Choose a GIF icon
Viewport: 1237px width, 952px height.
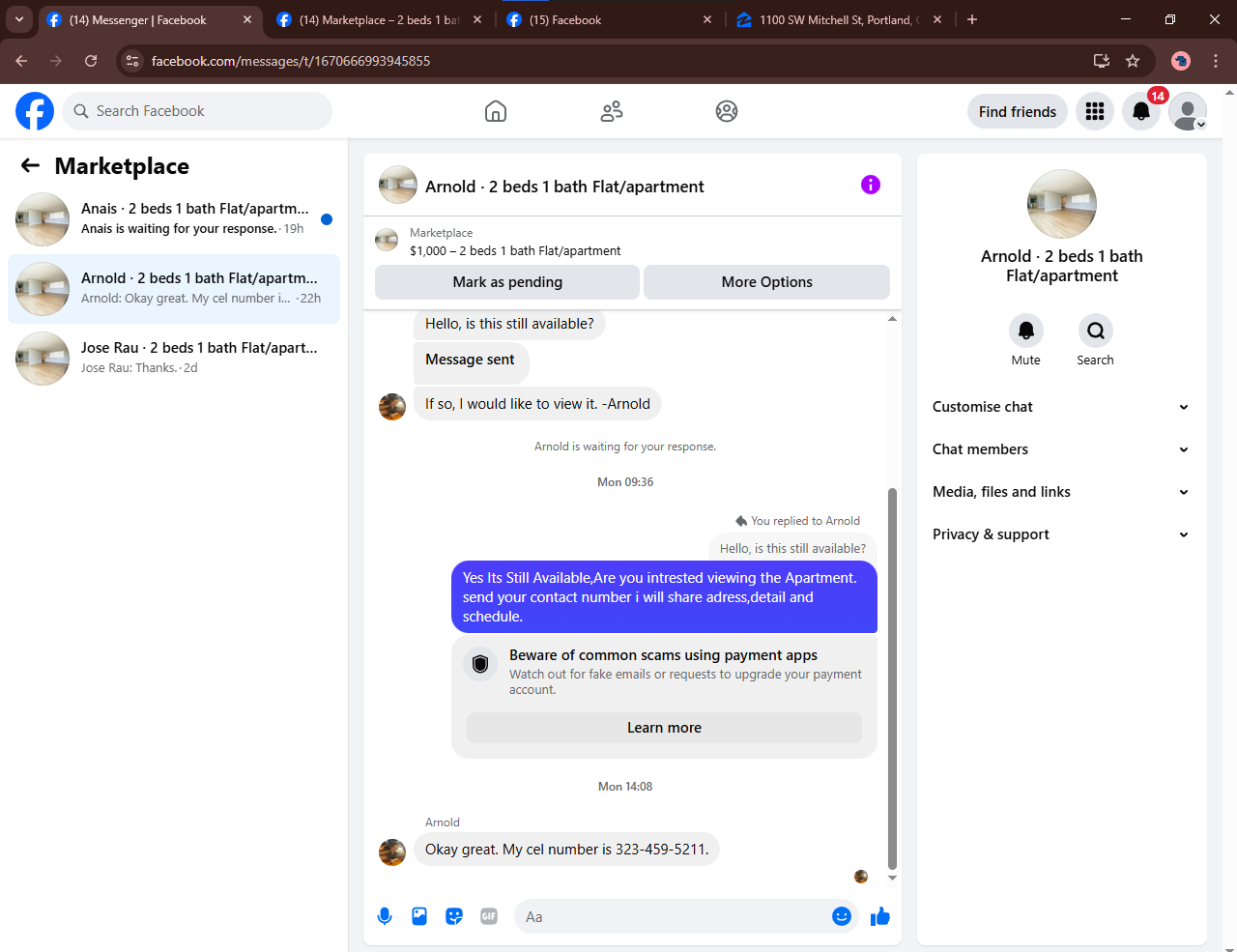489,916
